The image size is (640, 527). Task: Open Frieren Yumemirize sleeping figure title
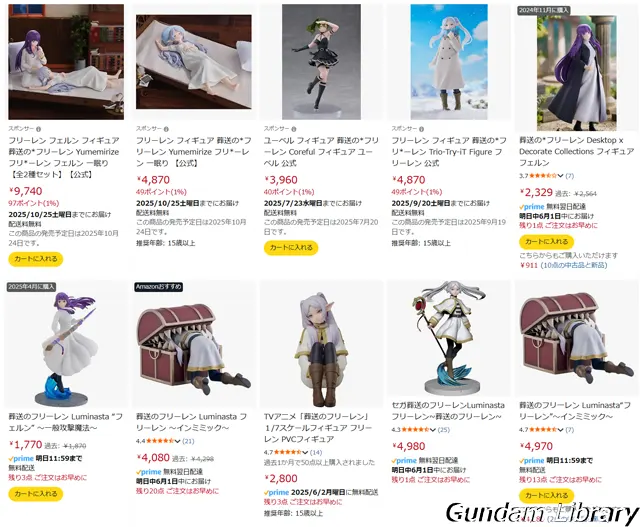click(x=193, y=152)
